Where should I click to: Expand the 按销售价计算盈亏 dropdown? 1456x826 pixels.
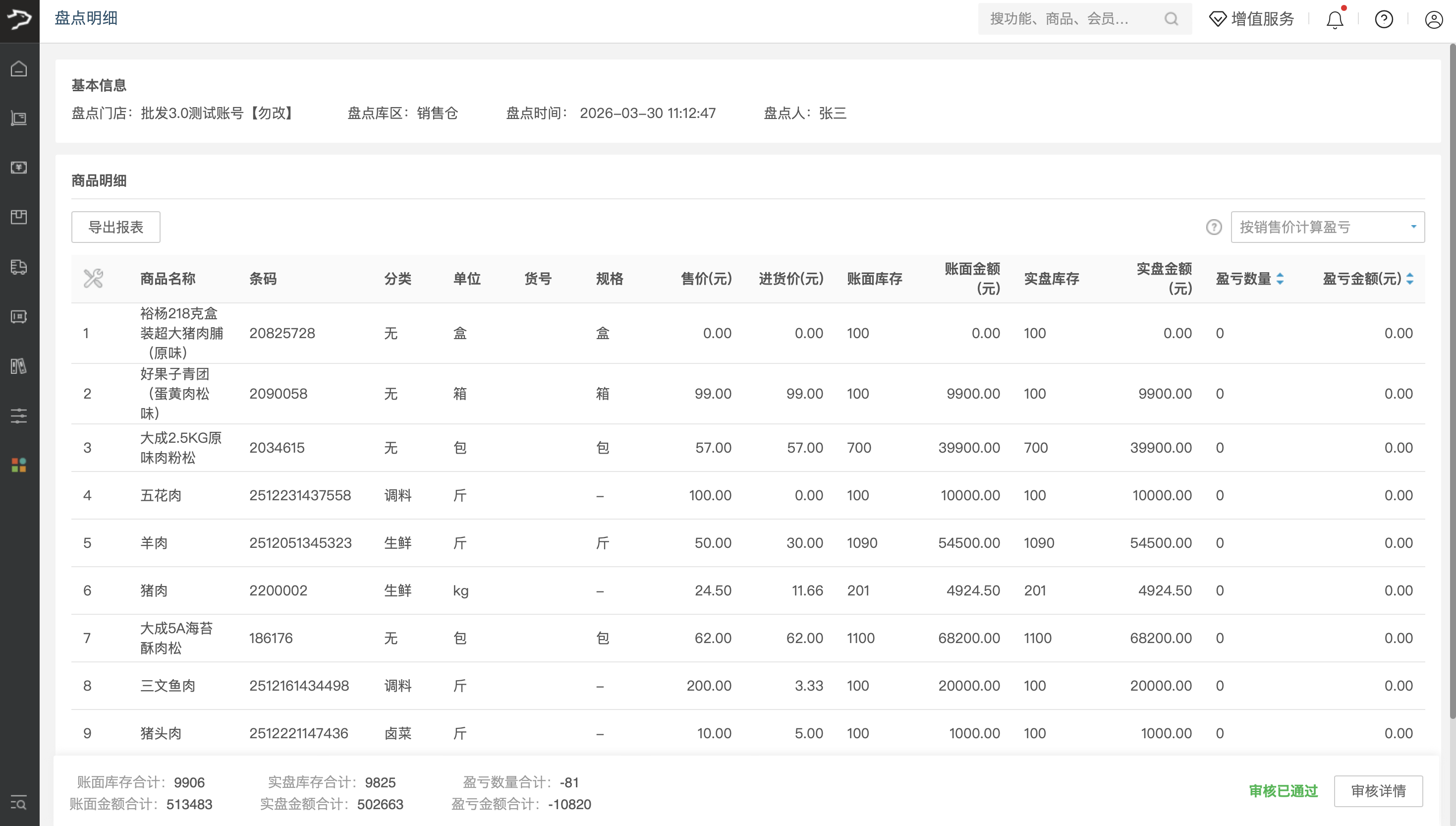pyautogui.click(x=1327, y=228)
